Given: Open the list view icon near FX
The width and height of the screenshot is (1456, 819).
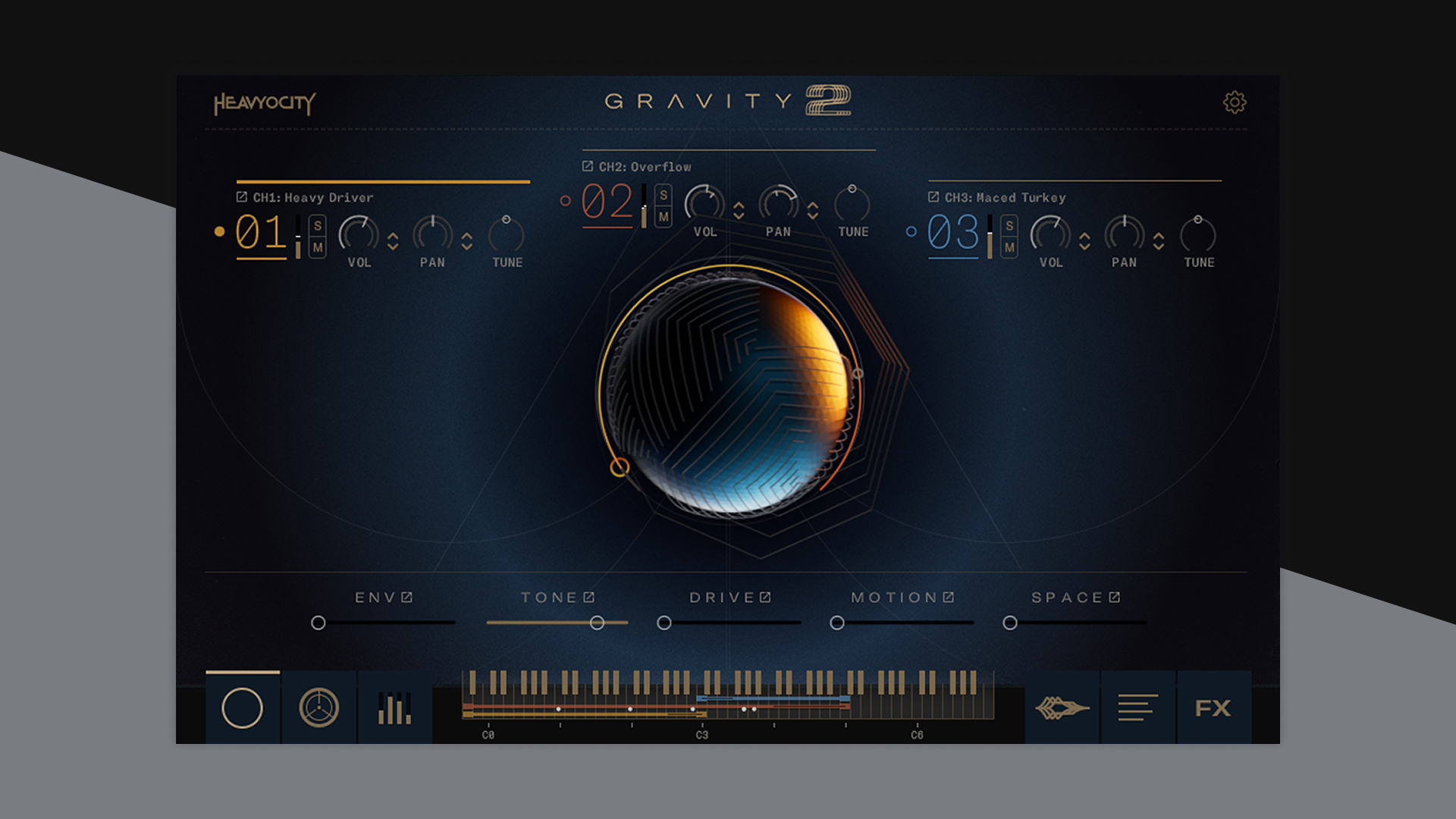Looking at the screenshot, I should 1137,707.
